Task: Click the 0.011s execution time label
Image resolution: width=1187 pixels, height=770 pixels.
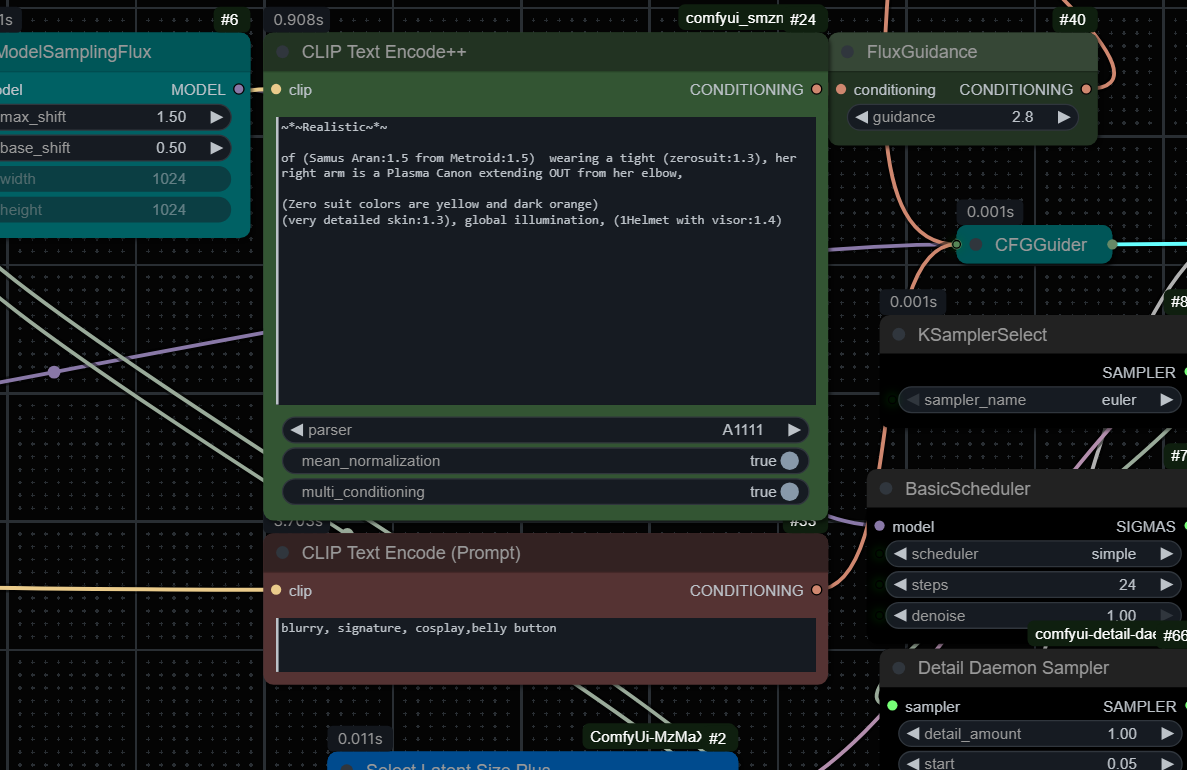Action: click(360, 739)
